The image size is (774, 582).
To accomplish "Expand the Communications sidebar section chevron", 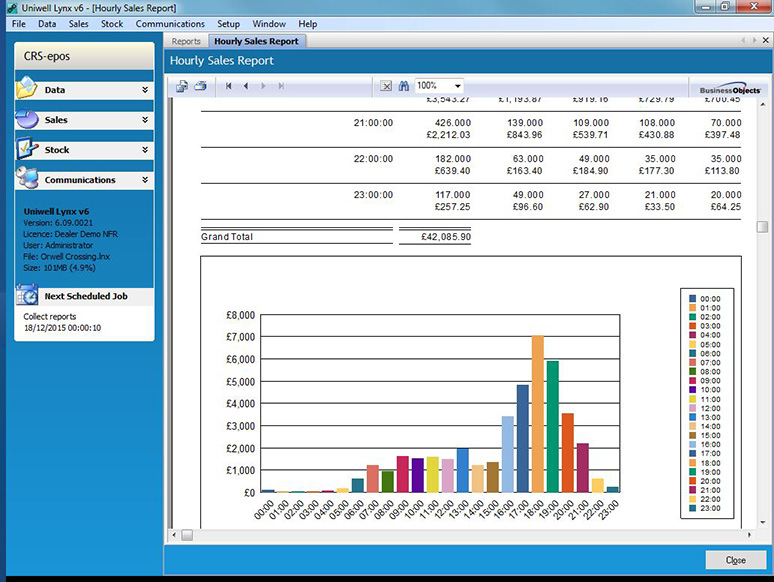I will click(145, 180).
